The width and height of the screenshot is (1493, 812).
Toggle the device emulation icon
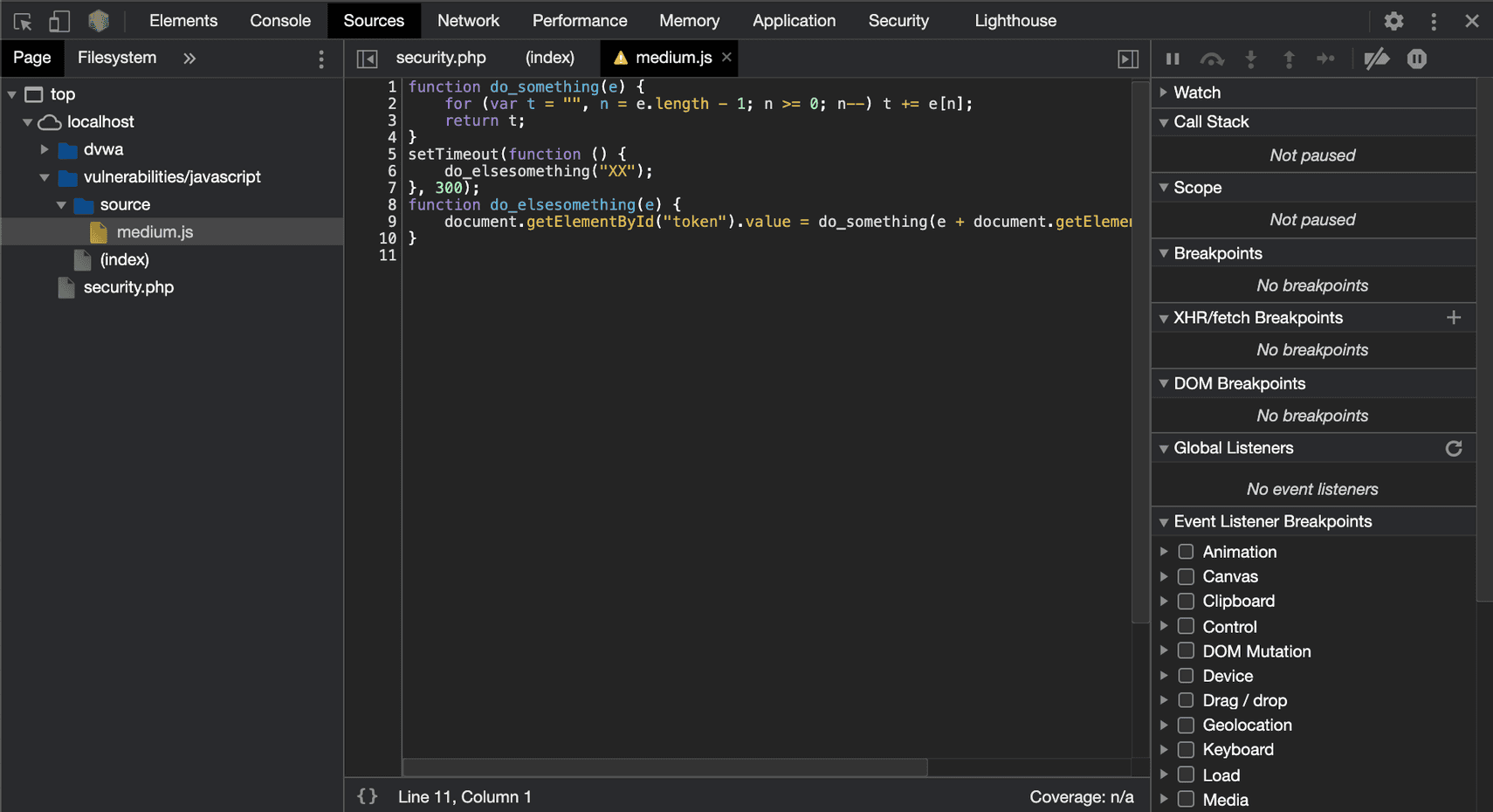[x=58, y=20]
